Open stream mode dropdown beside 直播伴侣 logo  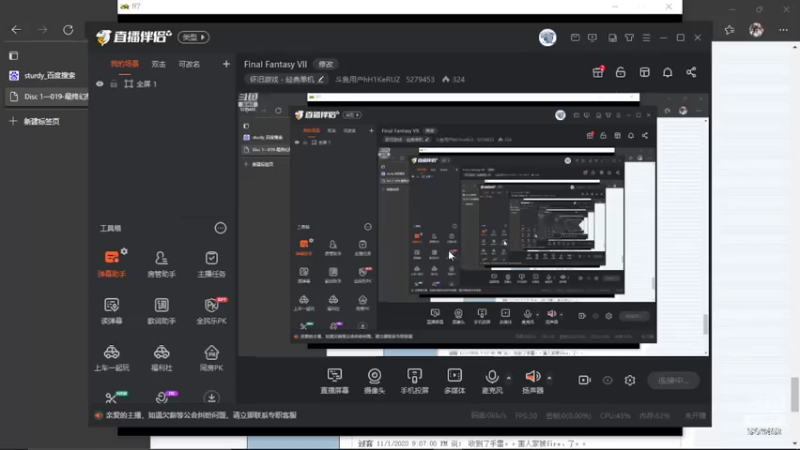pos(193,37)
